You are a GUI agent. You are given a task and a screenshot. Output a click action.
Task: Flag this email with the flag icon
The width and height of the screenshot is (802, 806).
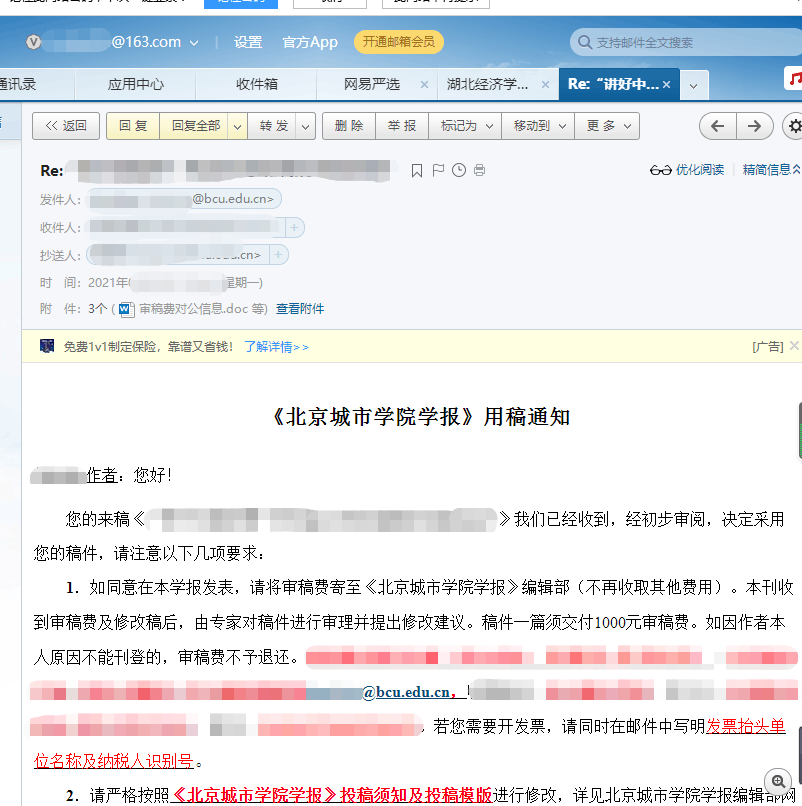(438, 170)
